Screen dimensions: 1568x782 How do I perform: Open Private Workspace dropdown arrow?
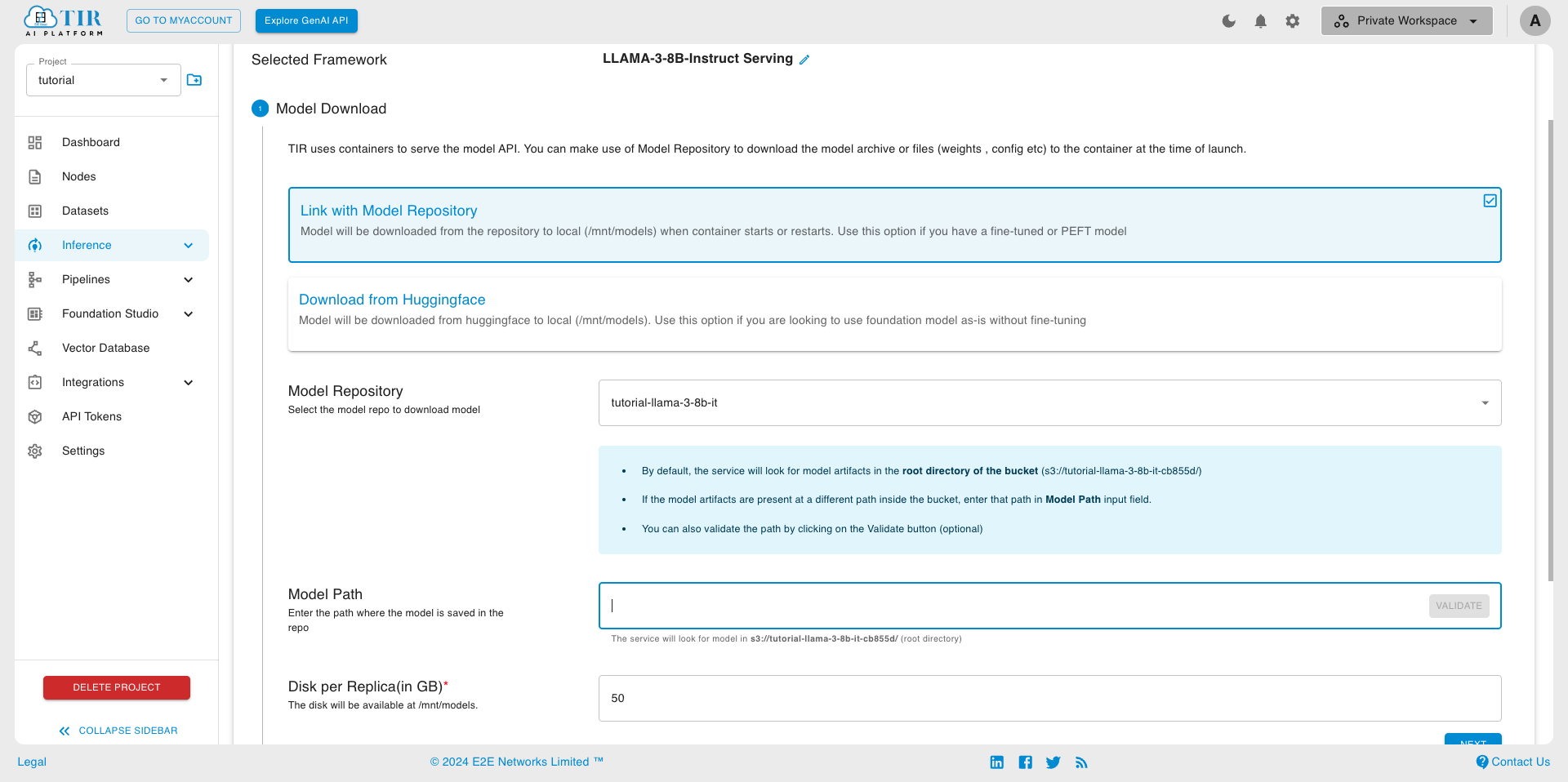[x=1473, y=21]
